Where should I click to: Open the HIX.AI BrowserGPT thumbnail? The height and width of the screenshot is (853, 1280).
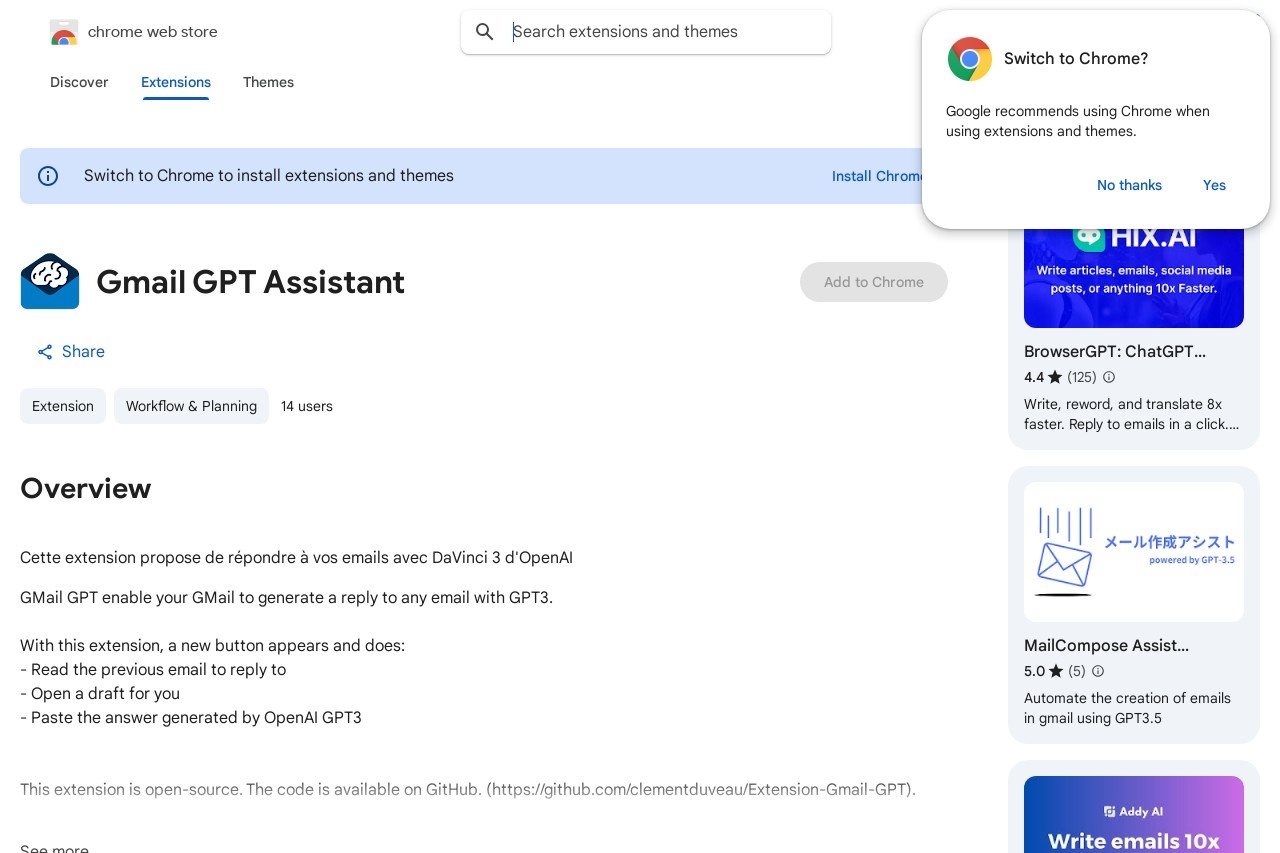click(1134, 276)
